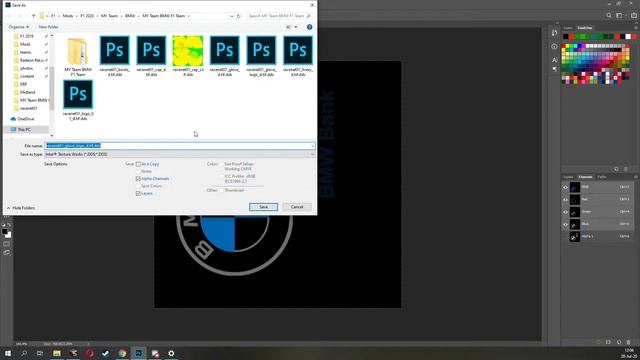Open the Swatches panel flyout menu

point(636,28)
